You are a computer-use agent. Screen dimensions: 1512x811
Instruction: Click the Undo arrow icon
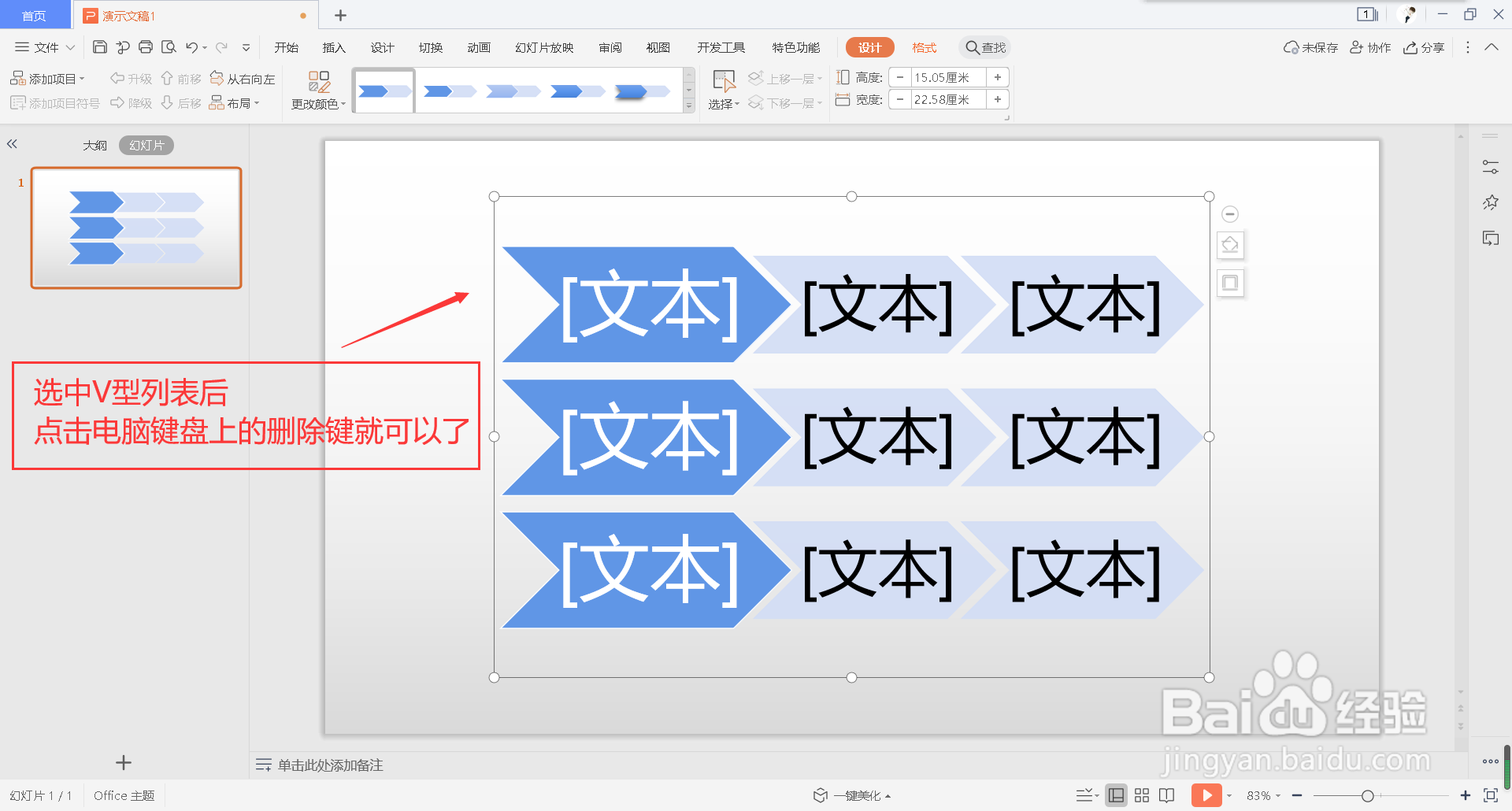pos(191,47)
